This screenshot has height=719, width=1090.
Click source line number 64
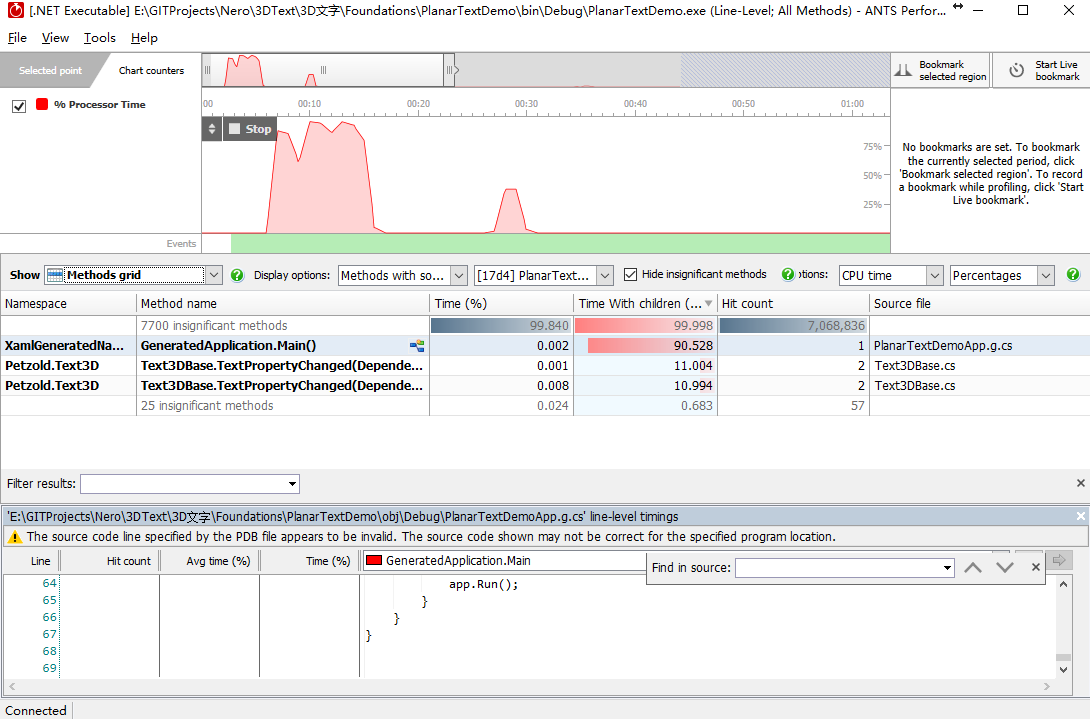click(49, 583)
